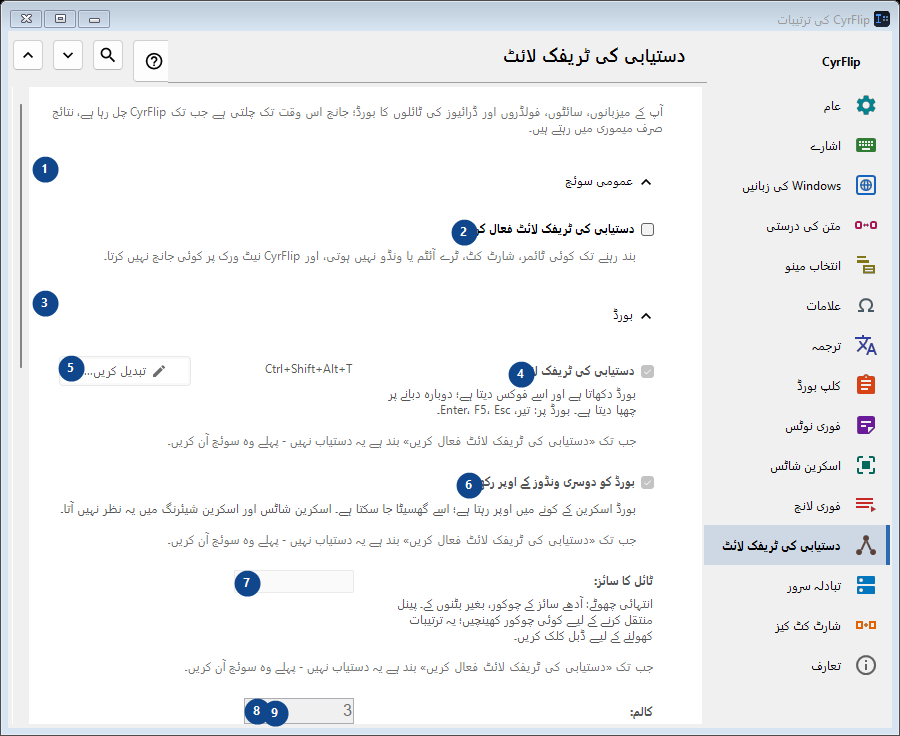
Task: Maximize the CyrFlip settings window
Action: click(60, 19)
